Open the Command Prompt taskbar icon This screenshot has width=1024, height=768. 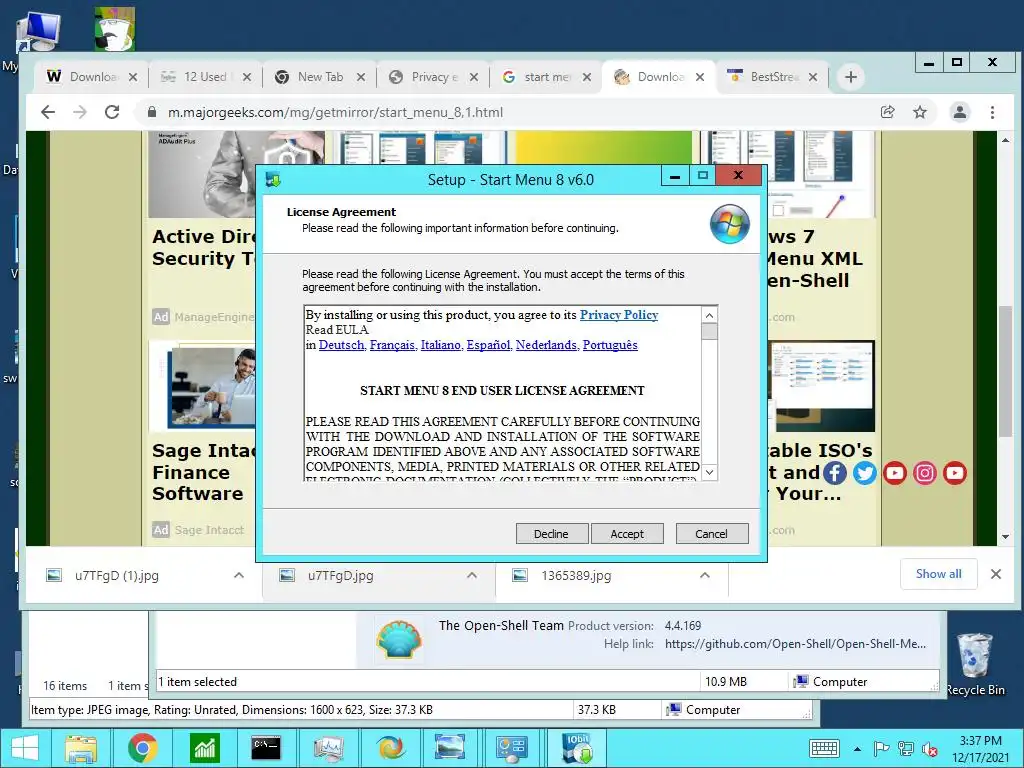pos(266,748)
